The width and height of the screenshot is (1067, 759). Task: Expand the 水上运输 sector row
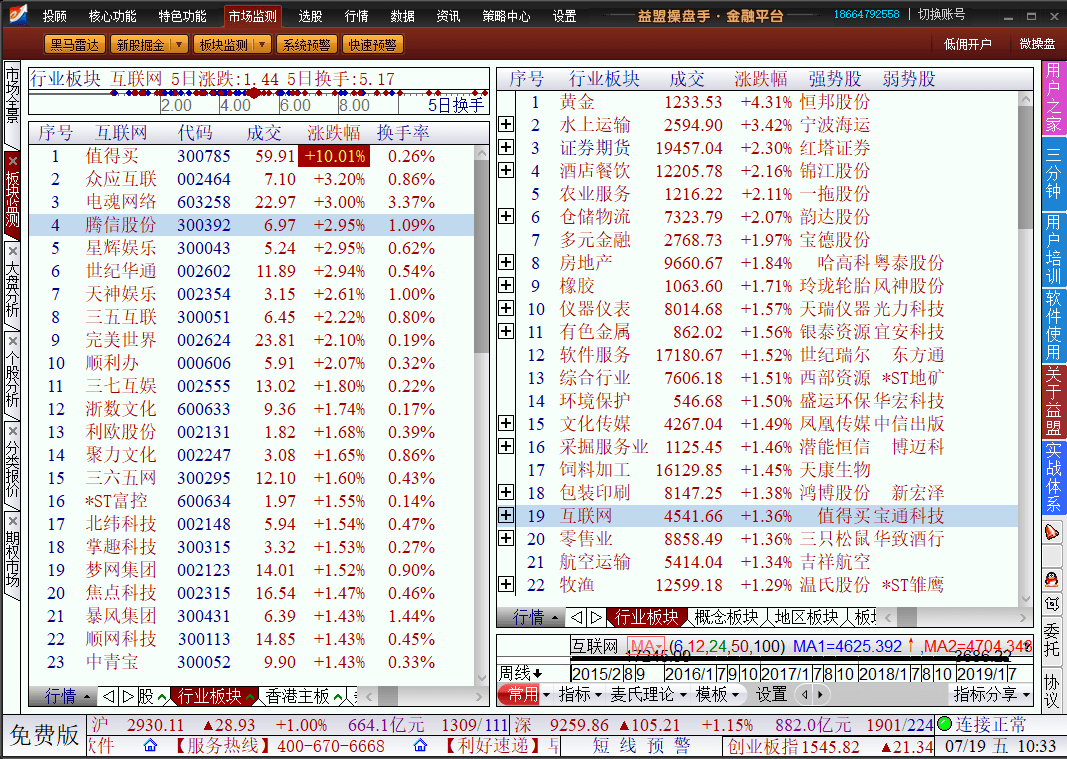coord(506,124)
